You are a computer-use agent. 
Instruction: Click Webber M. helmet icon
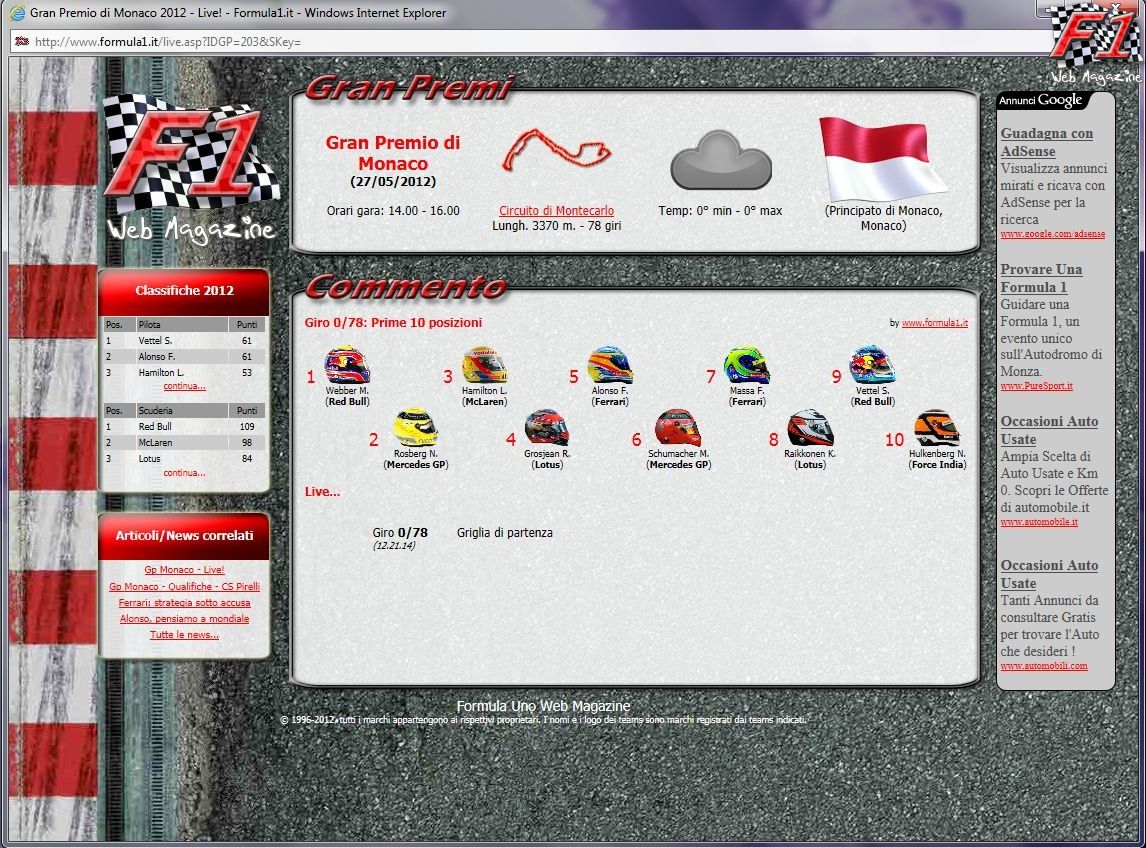pos(347,365)
